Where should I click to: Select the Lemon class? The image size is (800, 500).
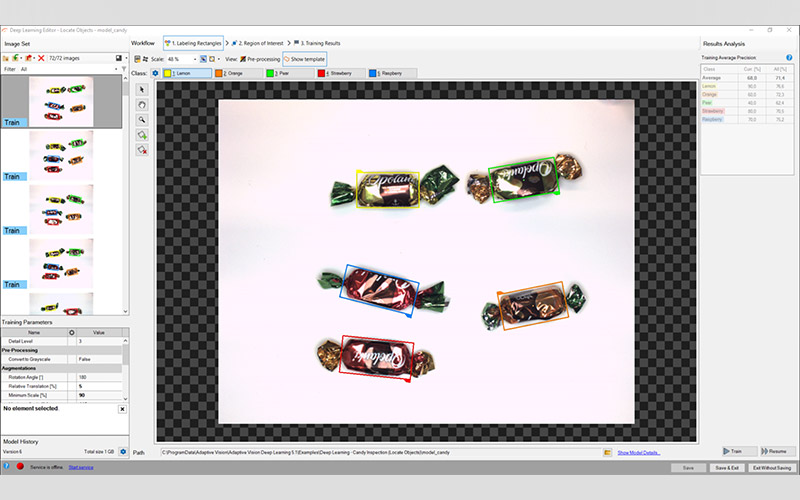[x=187, y=73]
